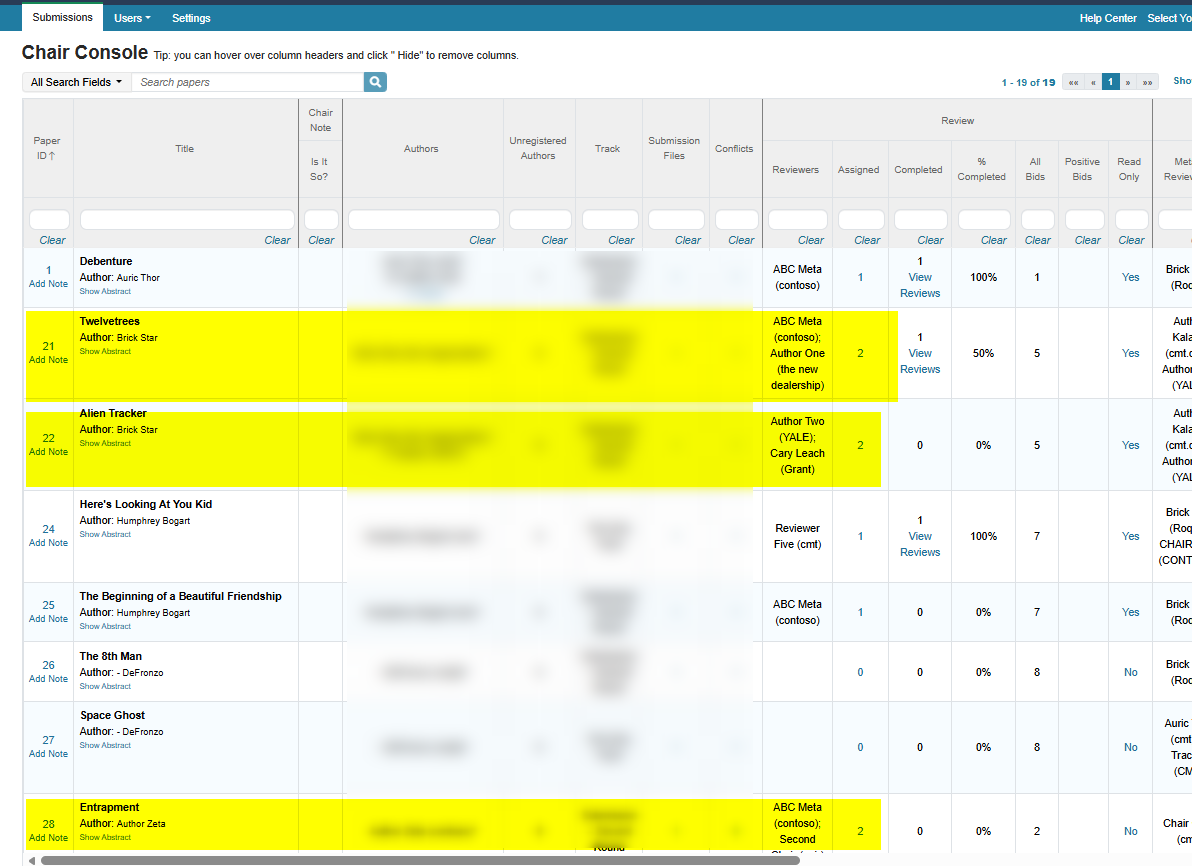Screen dimensions: 1192x866
Task: Go to the first page of results
Action: coord(1073,82)
